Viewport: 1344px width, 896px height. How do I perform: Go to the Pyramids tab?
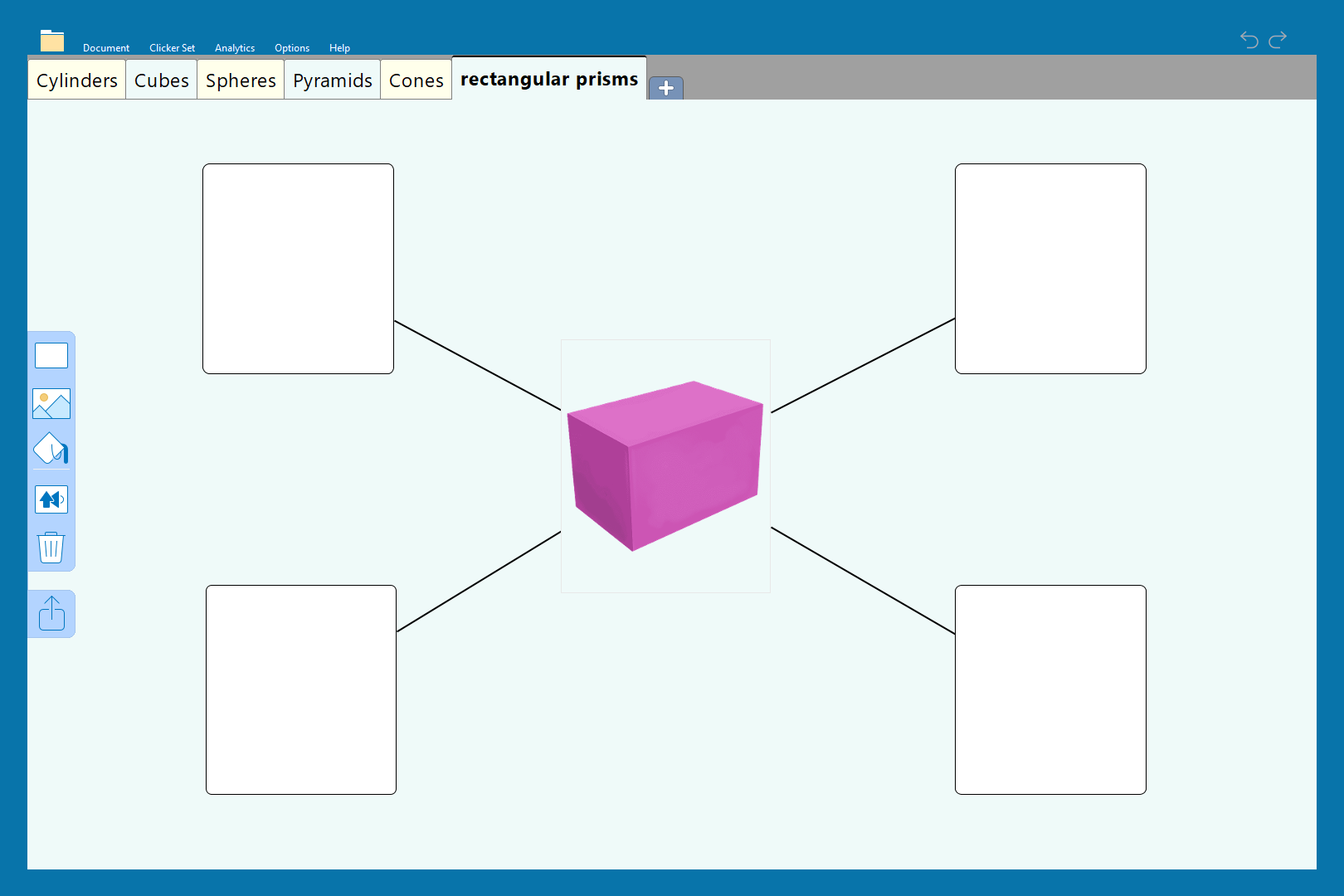333,80
